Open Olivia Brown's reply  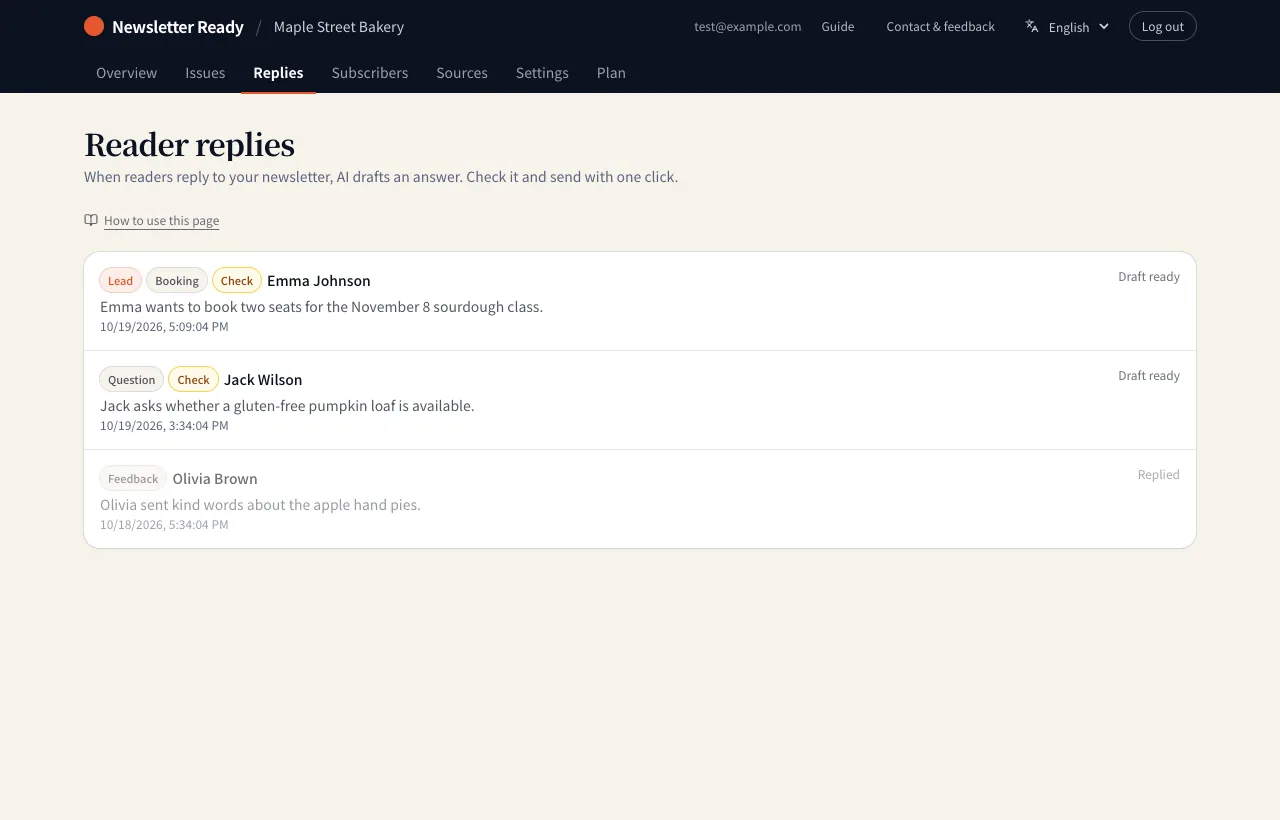click(x=640, y=499)
